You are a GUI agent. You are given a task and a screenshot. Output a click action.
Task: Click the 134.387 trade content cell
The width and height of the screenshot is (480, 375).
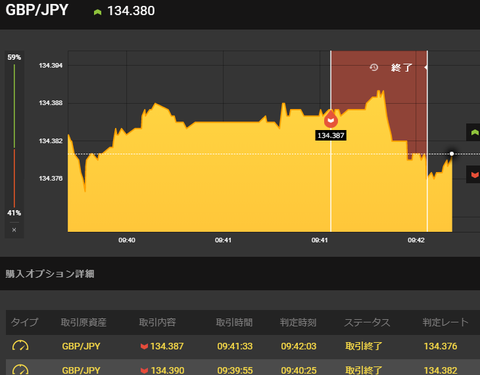click(x=162, y=346)
